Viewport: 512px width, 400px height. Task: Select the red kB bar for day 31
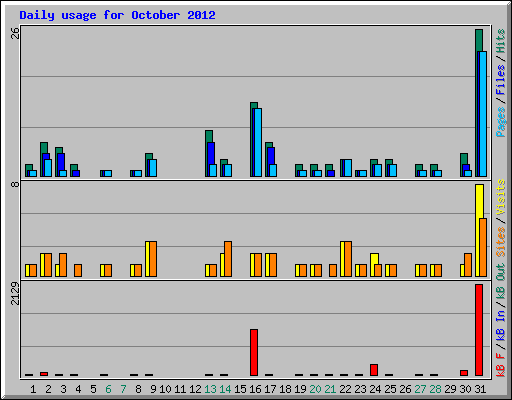479,330
